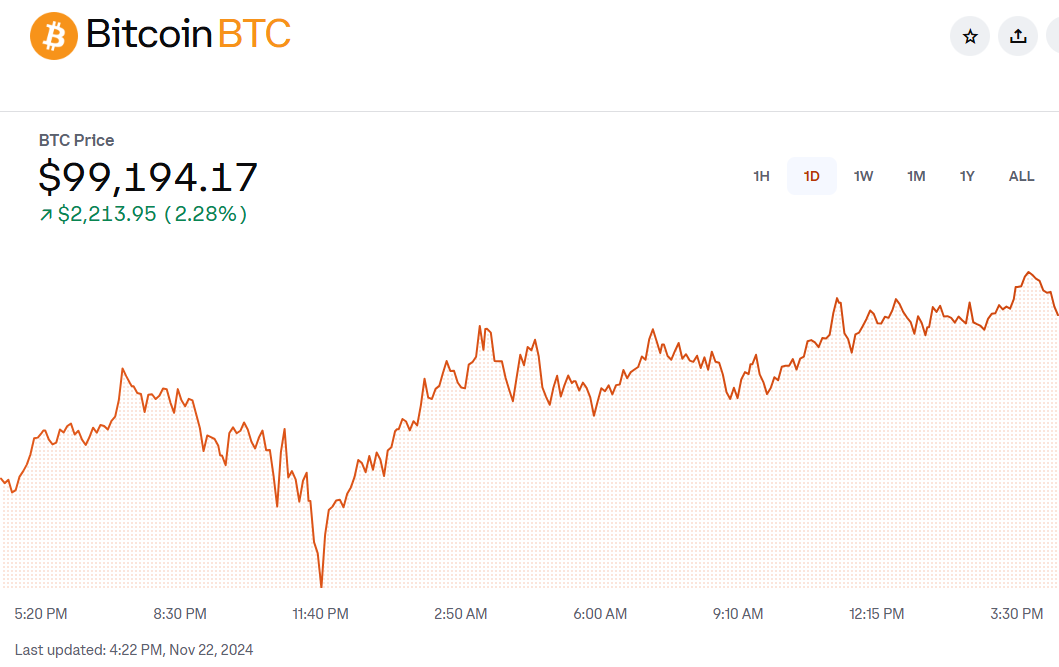Viewport: 1059px width, 667px height.
Task: Click the Bitcoin title text
Action: [149, 34]
